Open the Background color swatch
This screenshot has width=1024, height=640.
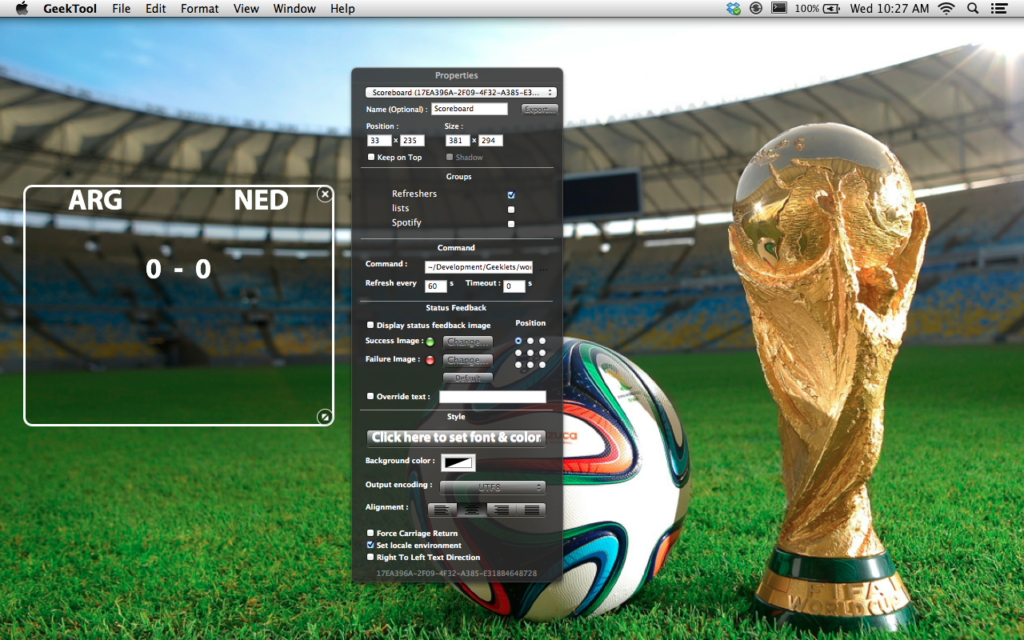coord(459,462)
